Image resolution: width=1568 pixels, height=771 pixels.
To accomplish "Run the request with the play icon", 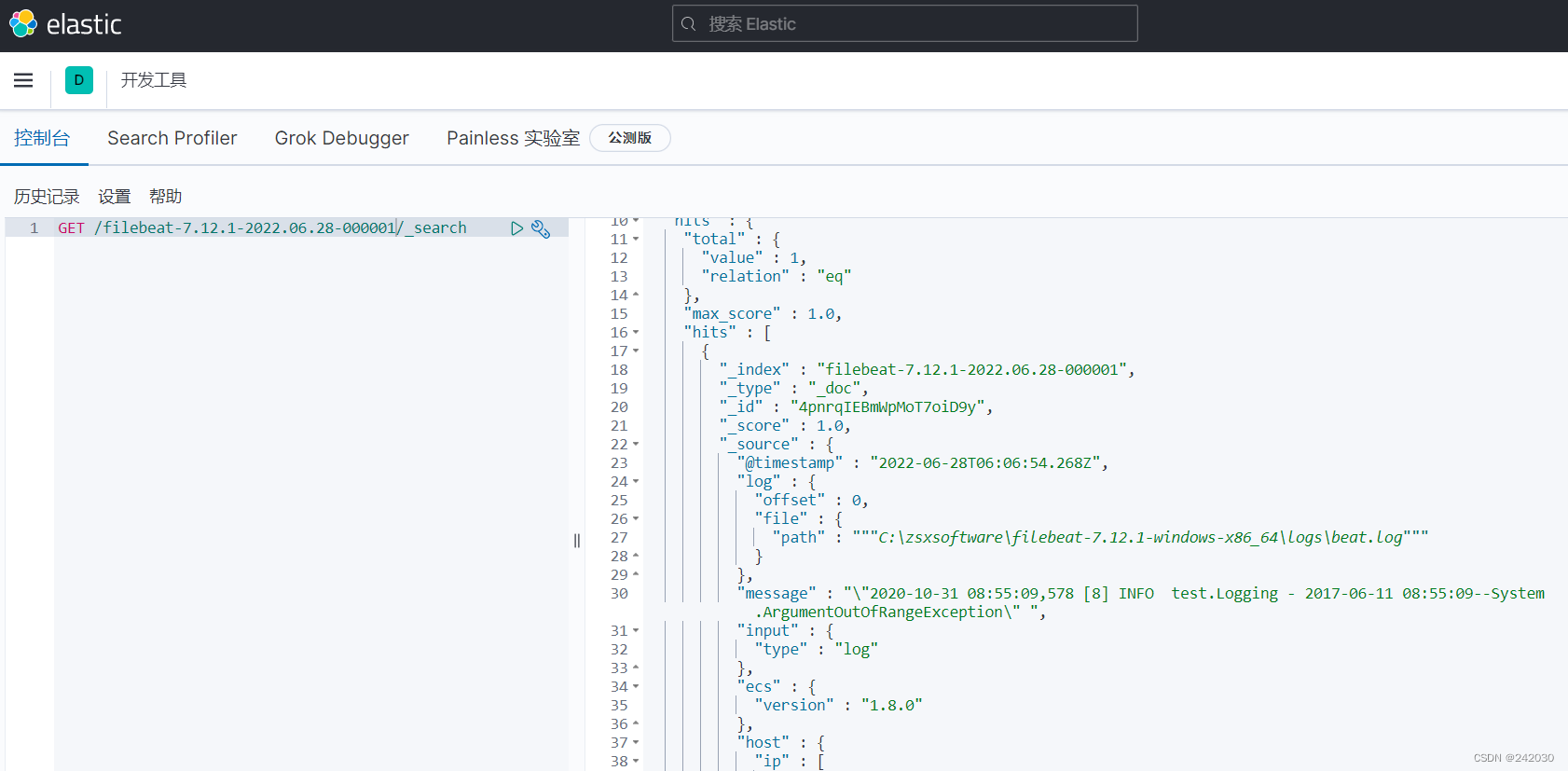I will pos(517,228).
